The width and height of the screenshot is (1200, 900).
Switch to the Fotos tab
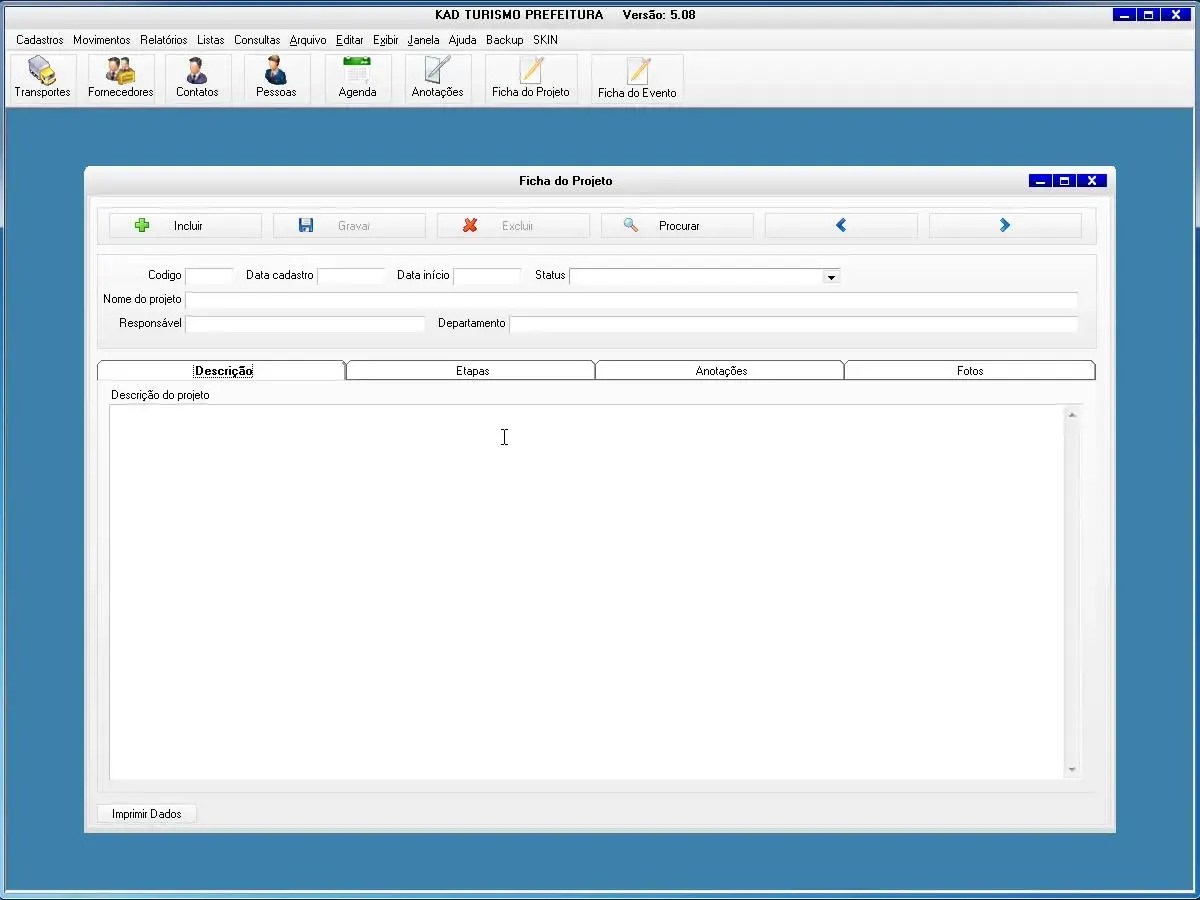(970, 371)
